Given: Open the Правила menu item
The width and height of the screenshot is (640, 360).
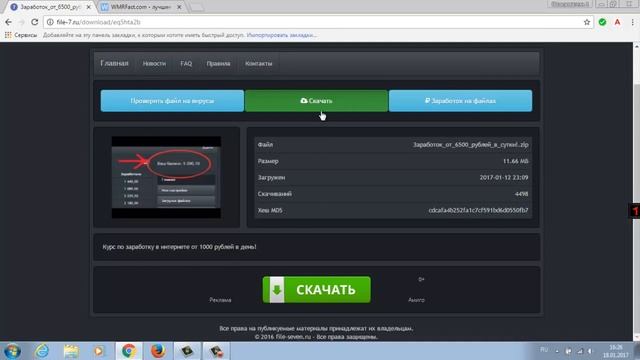Looking at the screenshot, I should pos(218,64).
